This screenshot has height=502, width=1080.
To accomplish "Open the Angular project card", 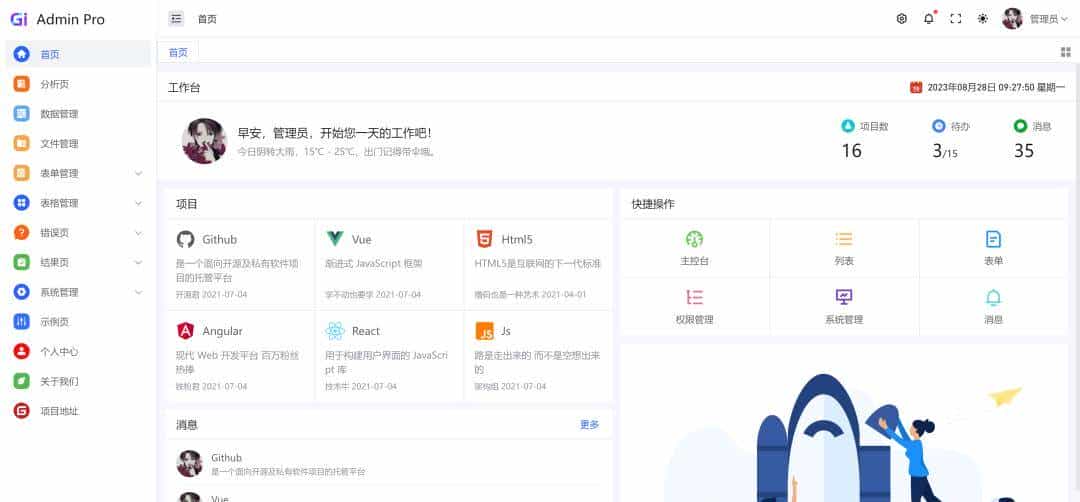I will point(240,356).
